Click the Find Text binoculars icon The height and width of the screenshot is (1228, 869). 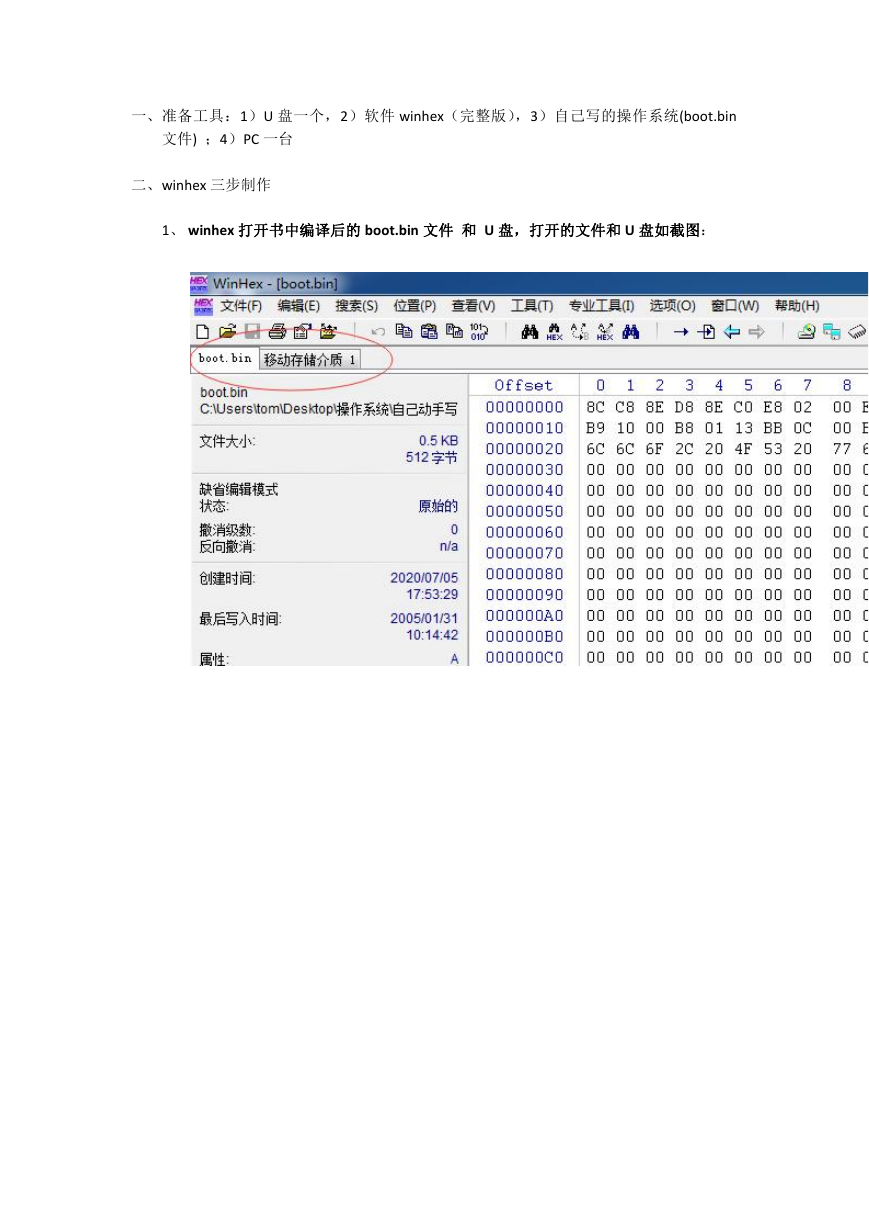click(x=530, y=332)
